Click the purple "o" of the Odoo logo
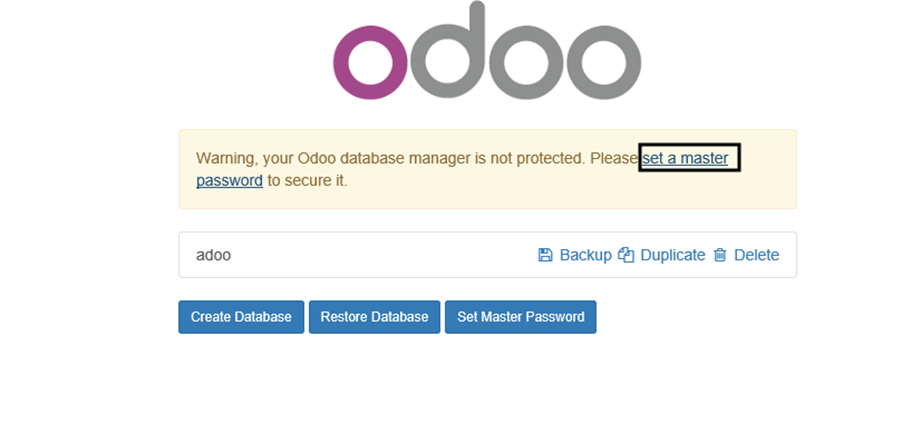Viewport: 921px width, 425px height. tap(371, 62)
